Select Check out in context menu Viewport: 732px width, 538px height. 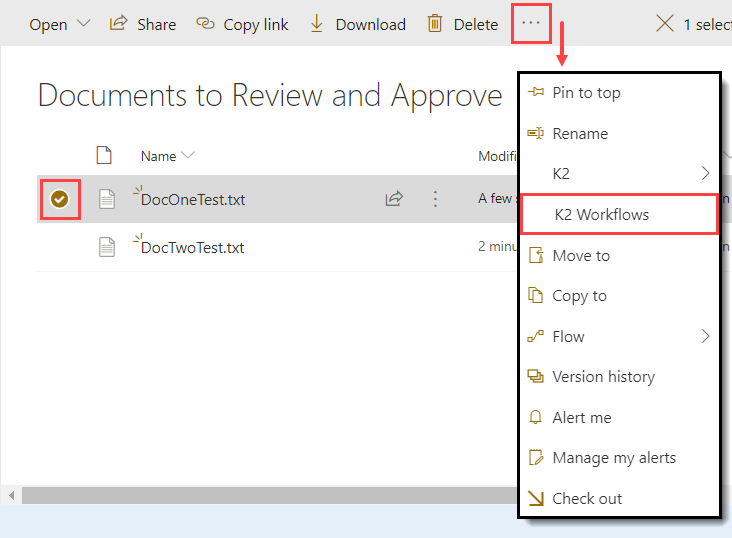pos(587,499)
